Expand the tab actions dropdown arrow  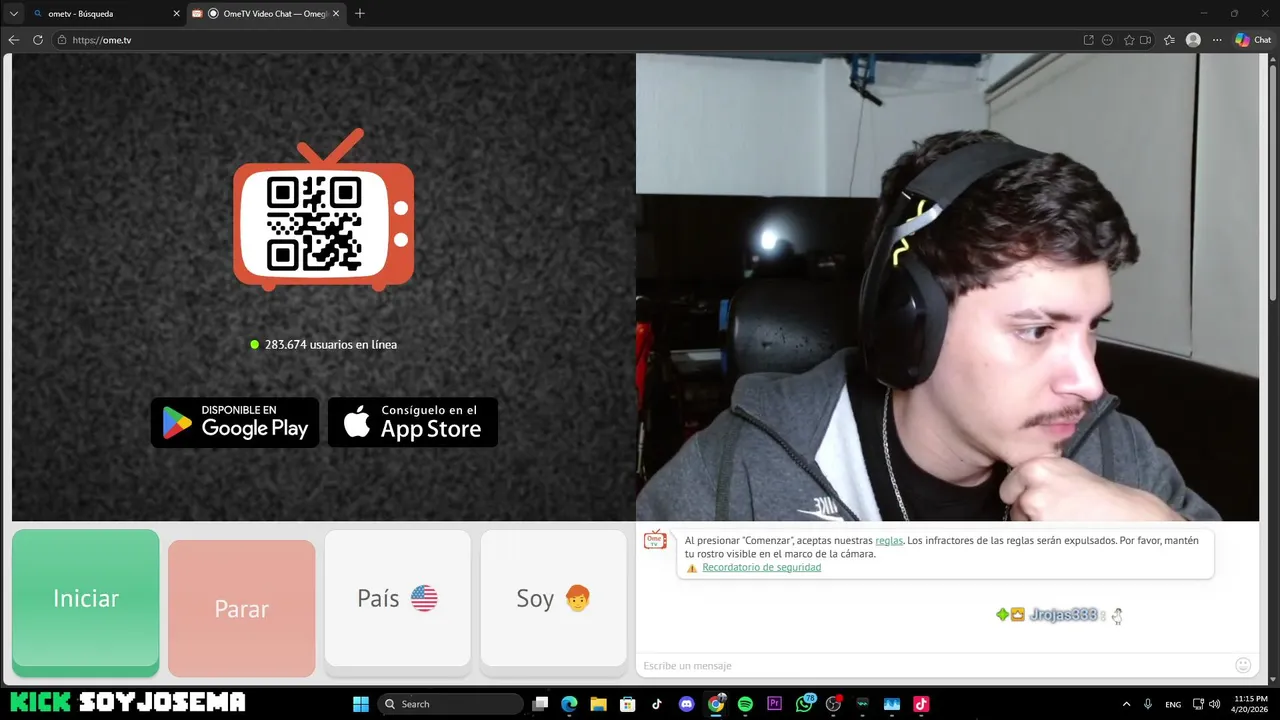pyautogui.click(x=13, y=14)
